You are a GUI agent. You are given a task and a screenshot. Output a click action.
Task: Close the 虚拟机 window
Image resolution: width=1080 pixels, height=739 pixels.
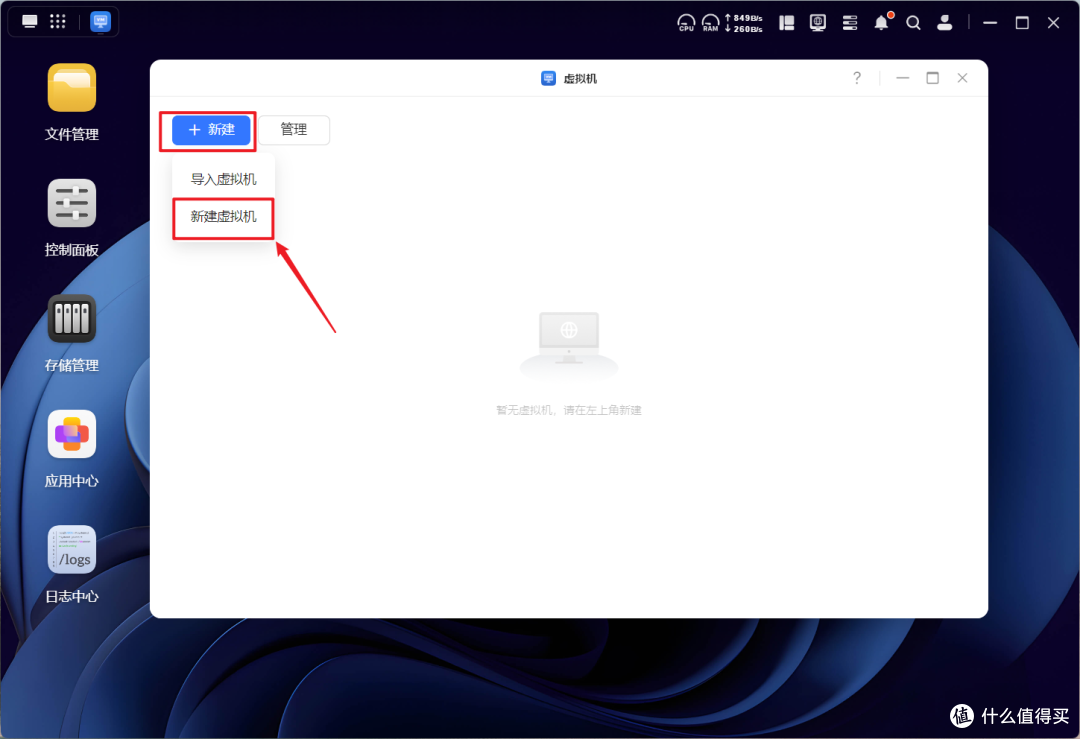pyautogui.click(x=962, y=78)
